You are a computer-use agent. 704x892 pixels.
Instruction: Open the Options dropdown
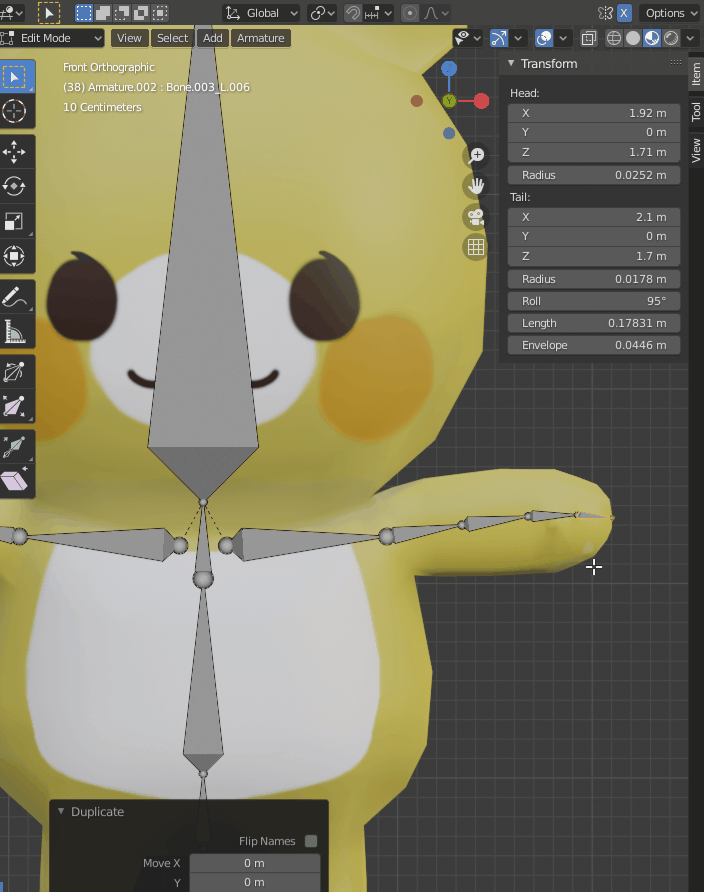[670, 13]
